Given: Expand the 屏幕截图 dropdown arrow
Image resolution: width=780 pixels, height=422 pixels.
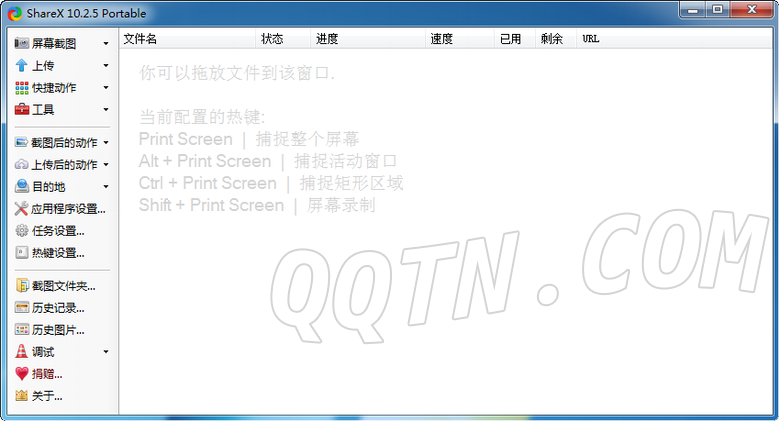Looking at the screenshot, I should (x=106, y=44).
